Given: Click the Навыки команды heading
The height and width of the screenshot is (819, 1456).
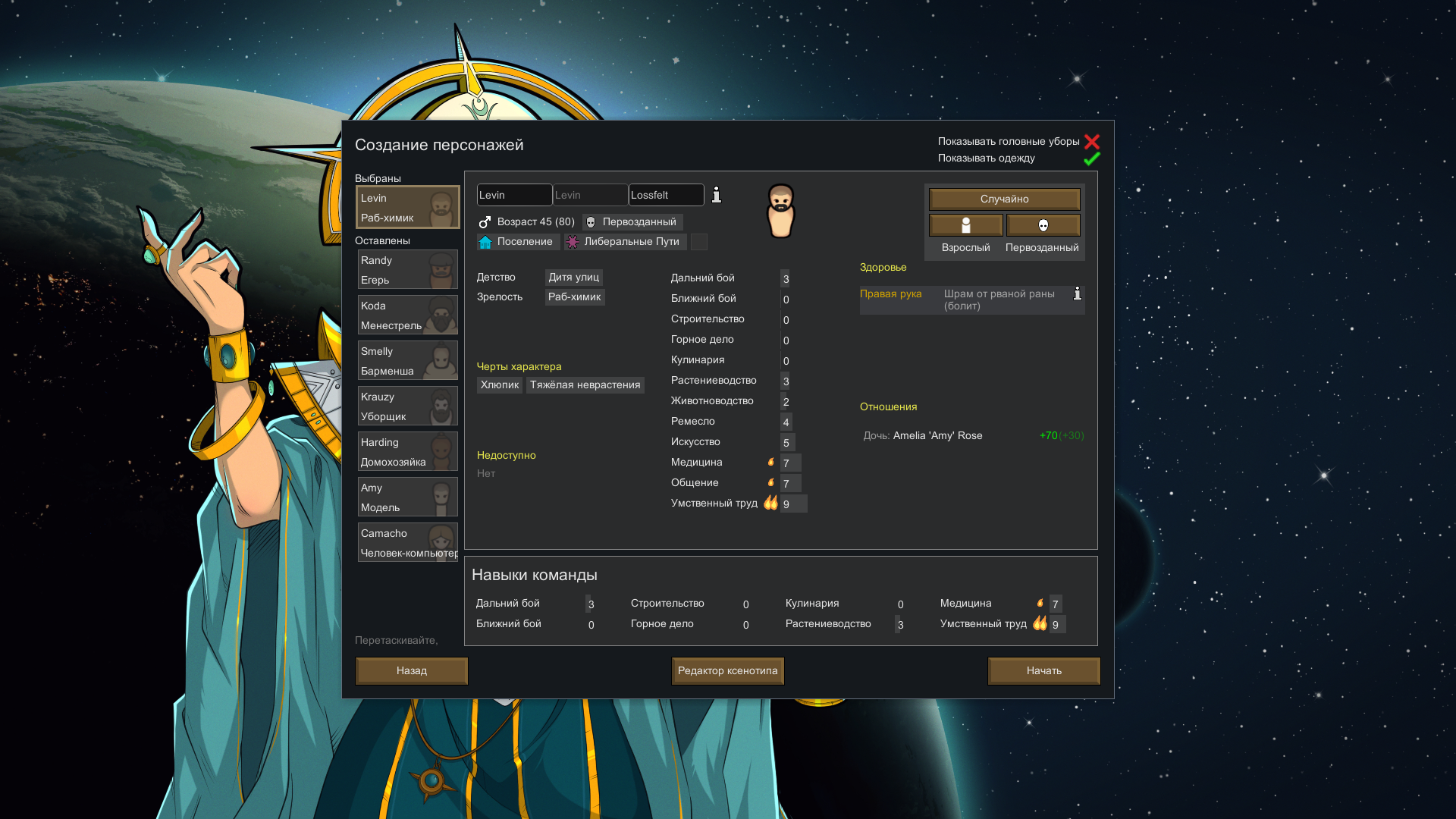Looking at the screenshot, I should point(535,575).
